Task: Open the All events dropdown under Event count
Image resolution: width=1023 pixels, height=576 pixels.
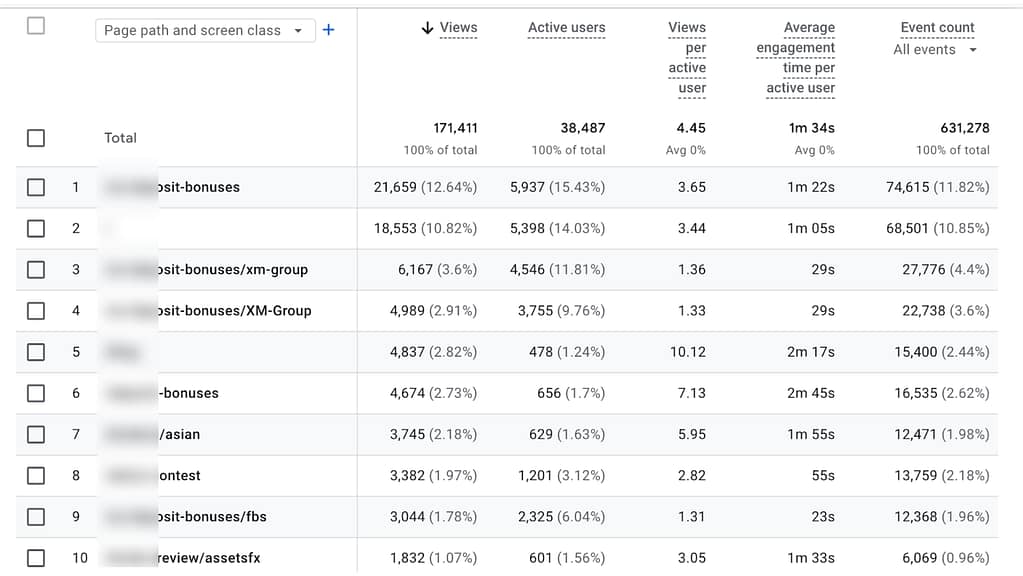Action: click(934, 49)
